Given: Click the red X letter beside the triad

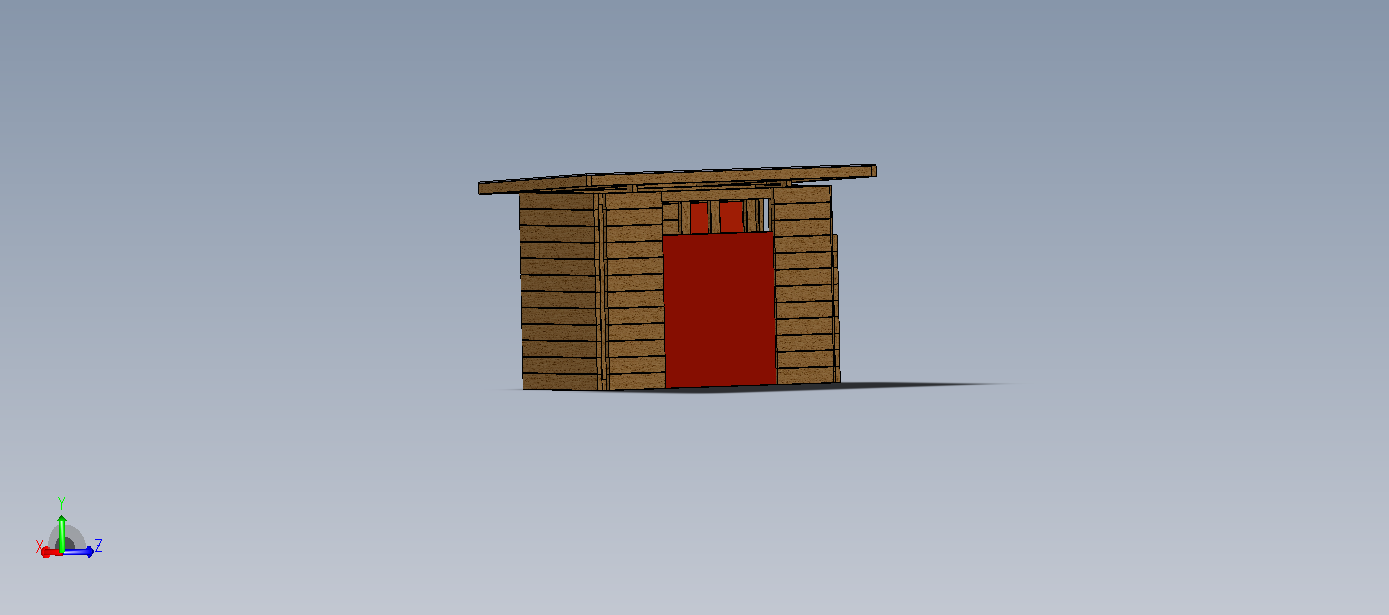Looking at the screenshot, I should click(x=39, y=547).
